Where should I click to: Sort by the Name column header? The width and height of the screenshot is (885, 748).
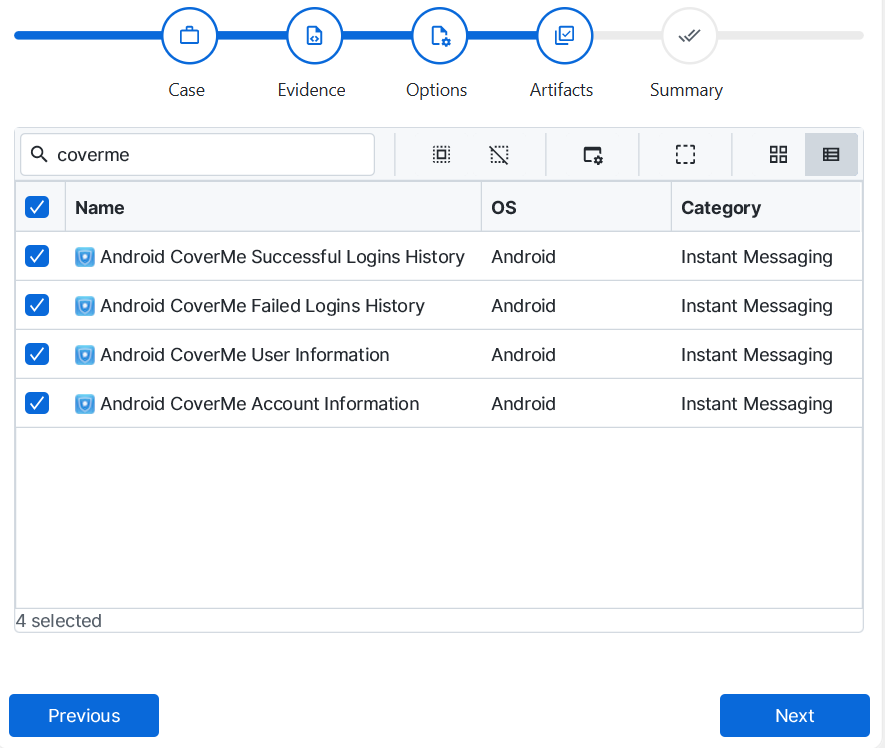pyautogui.click(x=100, y=208)
